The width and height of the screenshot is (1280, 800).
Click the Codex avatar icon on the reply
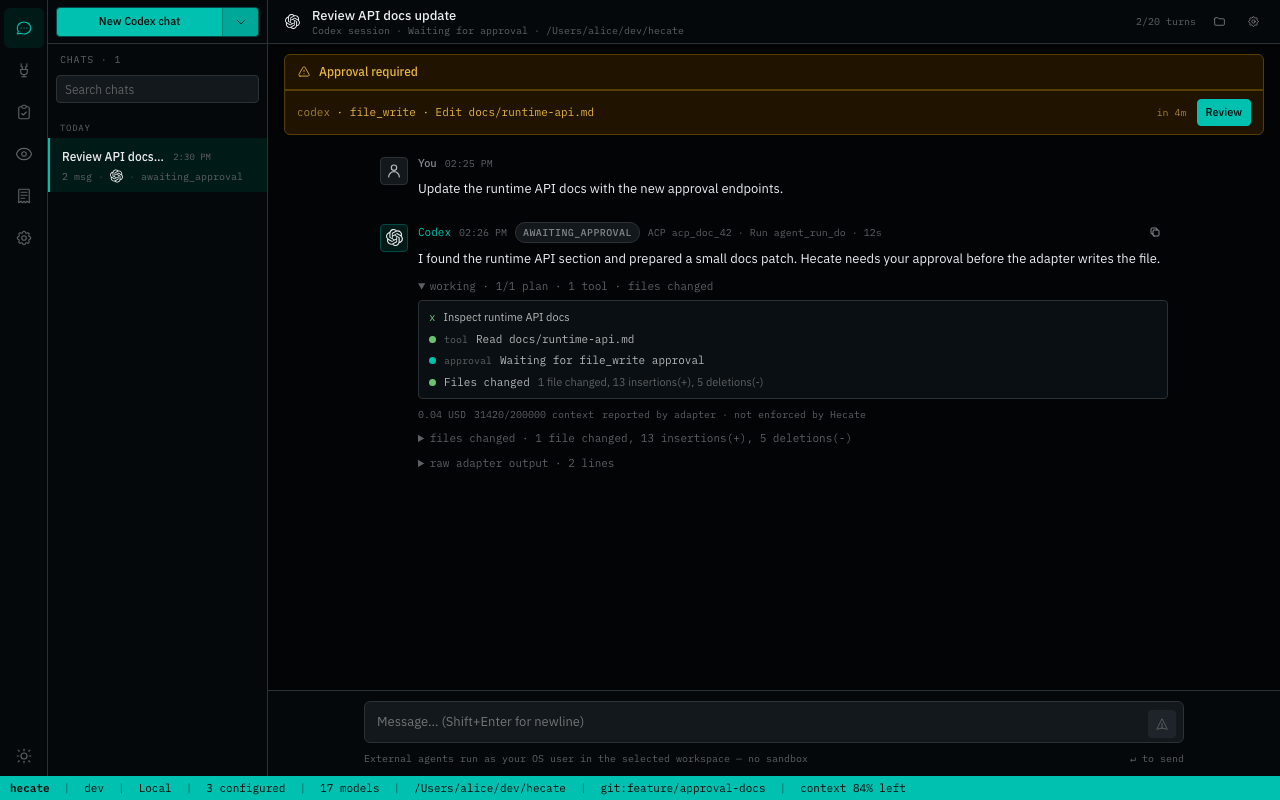[394, 238]
